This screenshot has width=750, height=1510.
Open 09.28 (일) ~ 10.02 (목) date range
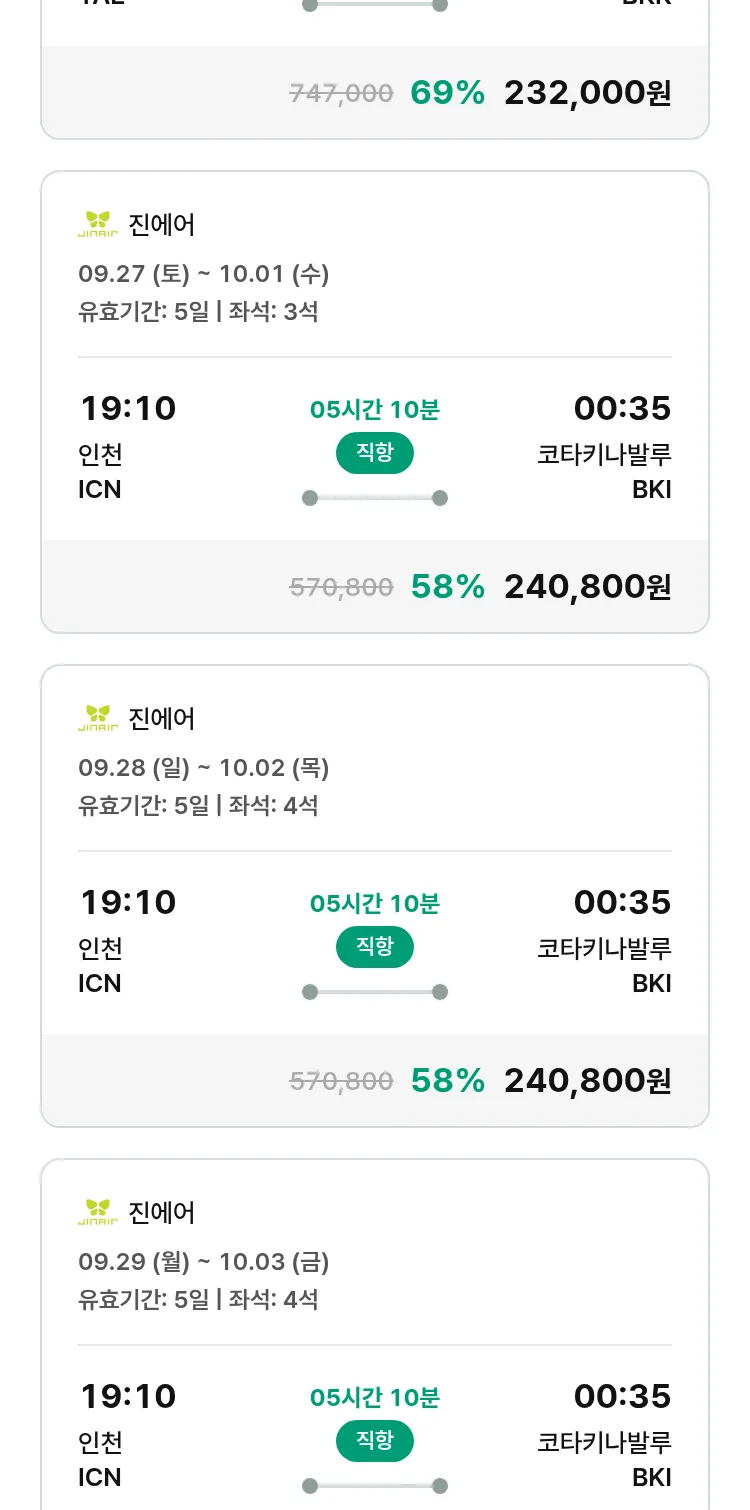pos(204,767)
